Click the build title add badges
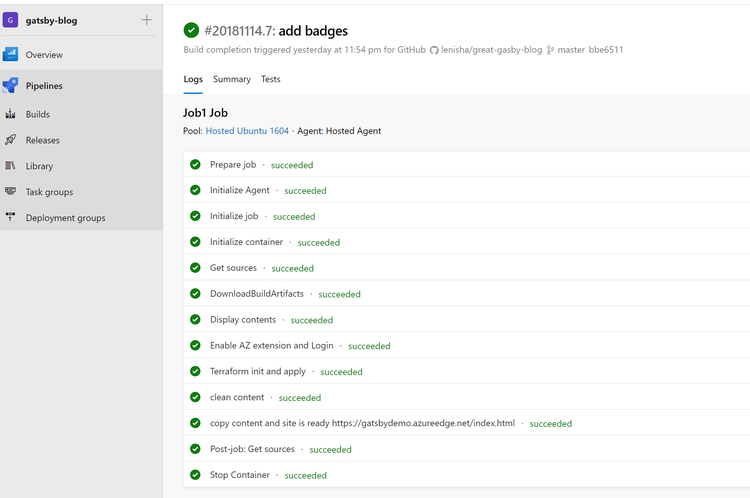This screenshot has width=750, height=498. pyautogui.click(x=313, y=31)
